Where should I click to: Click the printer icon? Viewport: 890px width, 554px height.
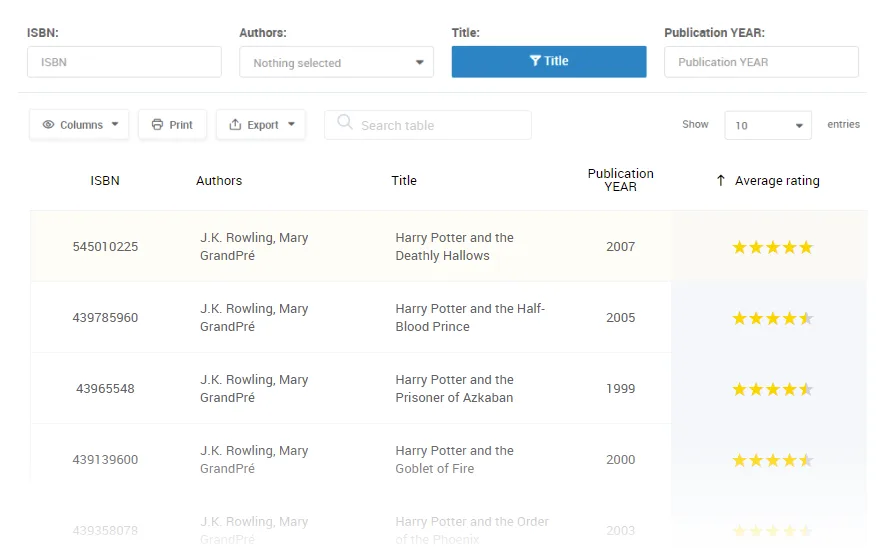[x=157, y=125]
